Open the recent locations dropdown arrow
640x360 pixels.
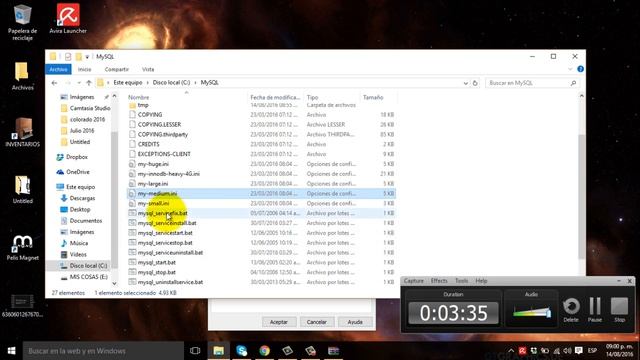point(79,83)
